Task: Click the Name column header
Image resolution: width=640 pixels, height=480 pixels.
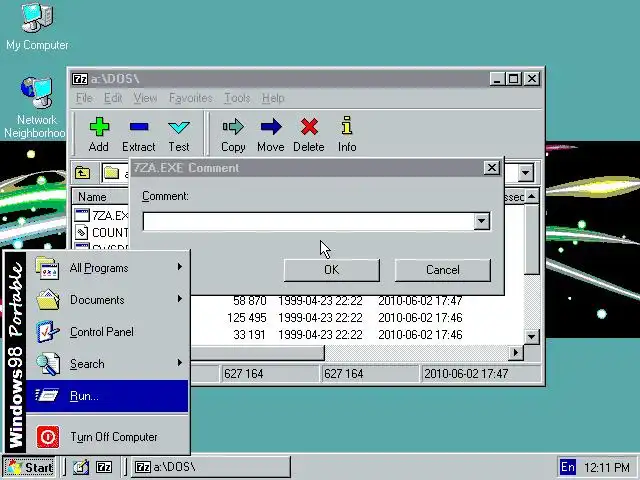Action: [100, 197]
